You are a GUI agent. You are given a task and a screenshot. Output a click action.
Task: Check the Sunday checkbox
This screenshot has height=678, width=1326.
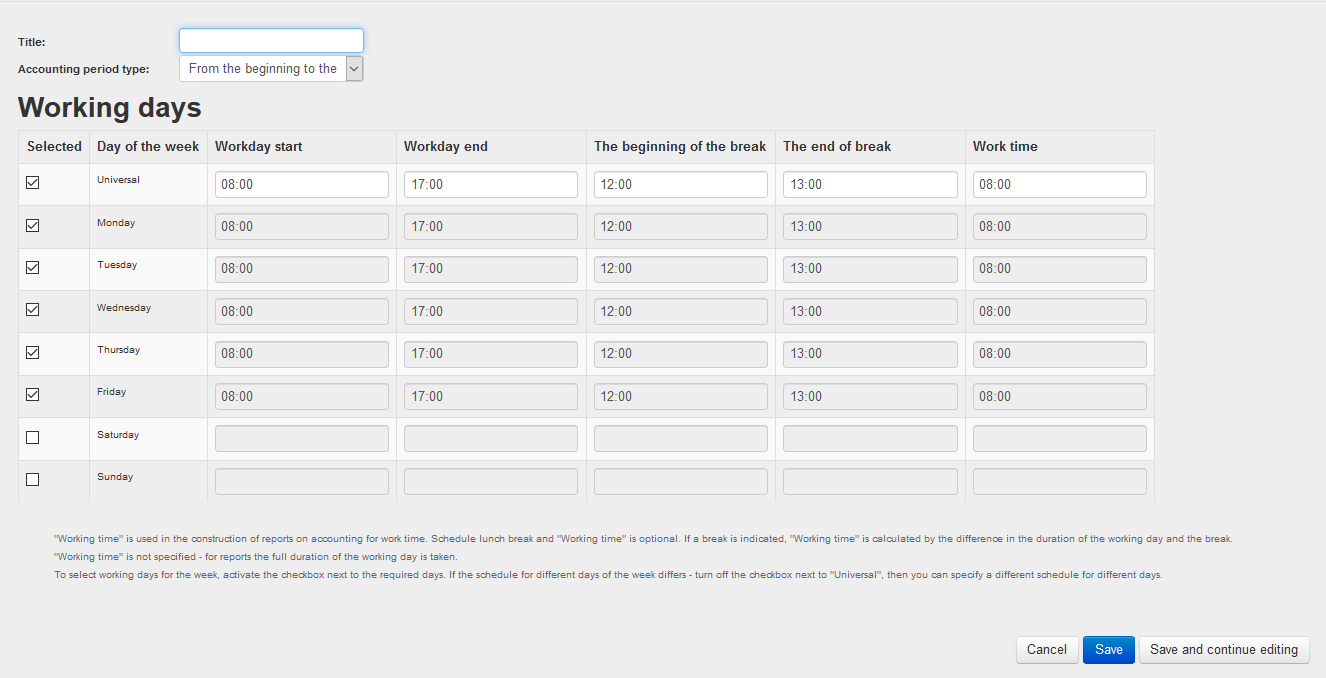(32, 479)
